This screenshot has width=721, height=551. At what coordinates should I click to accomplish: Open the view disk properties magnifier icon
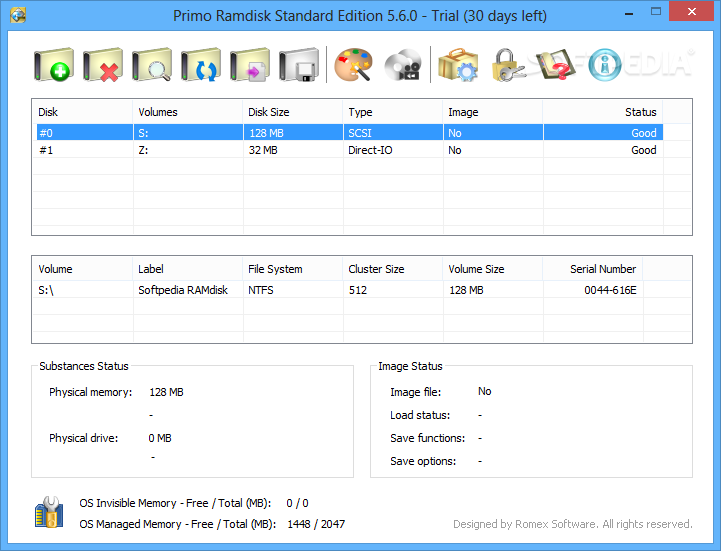pyautogui.click(x=152, y=65)
